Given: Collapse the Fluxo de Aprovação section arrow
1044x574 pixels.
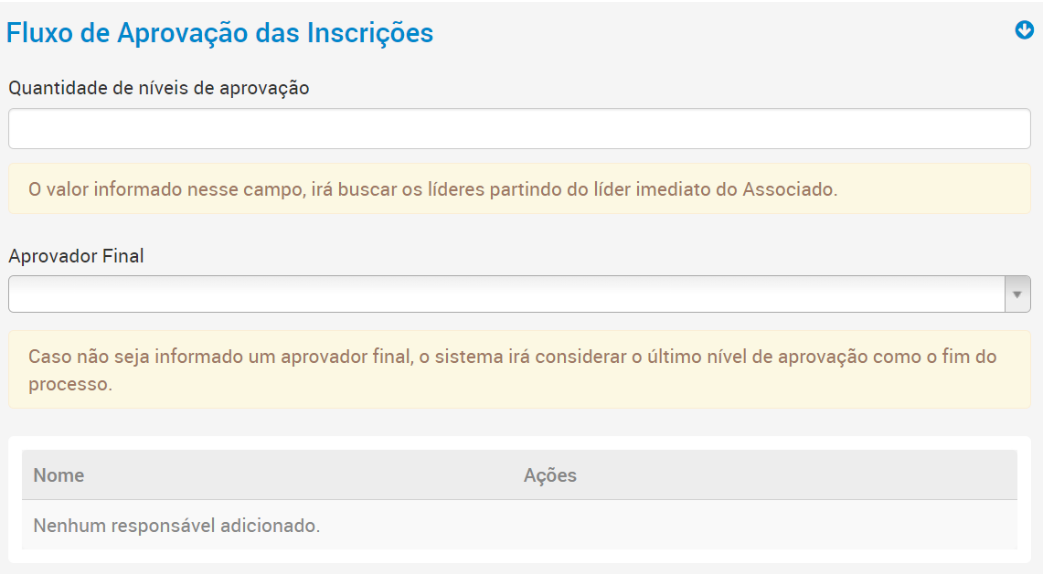Looking at the screenshot, I should point(1023,31).
